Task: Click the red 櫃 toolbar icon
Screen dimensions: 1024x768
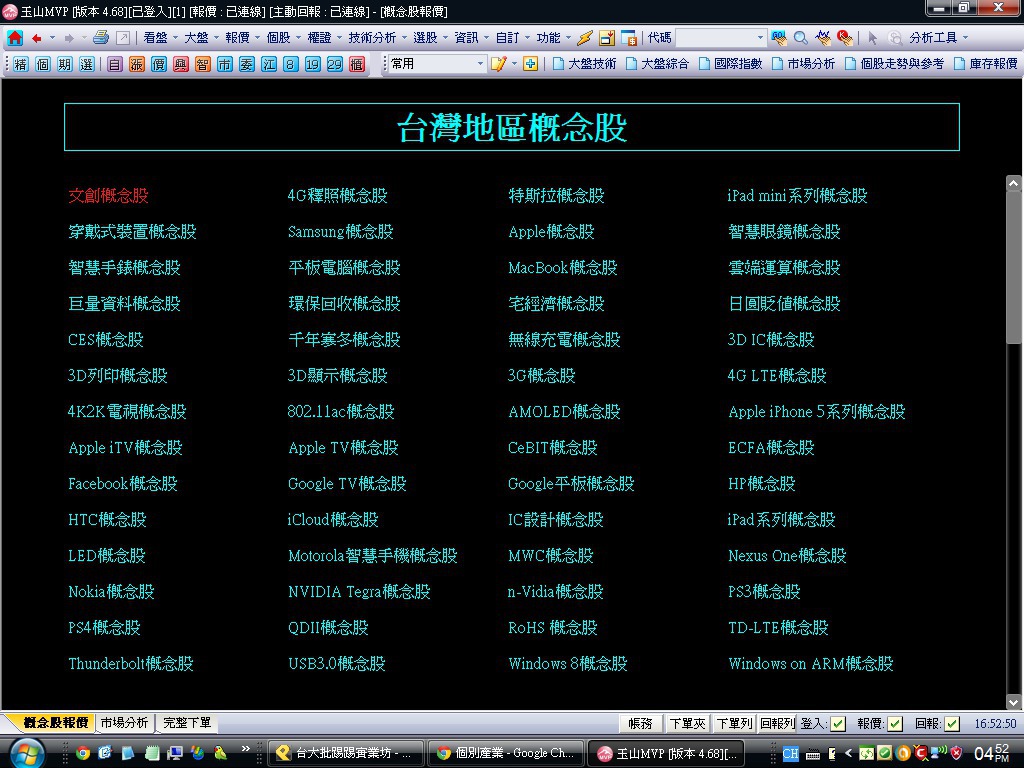Action: pos(357,64)
